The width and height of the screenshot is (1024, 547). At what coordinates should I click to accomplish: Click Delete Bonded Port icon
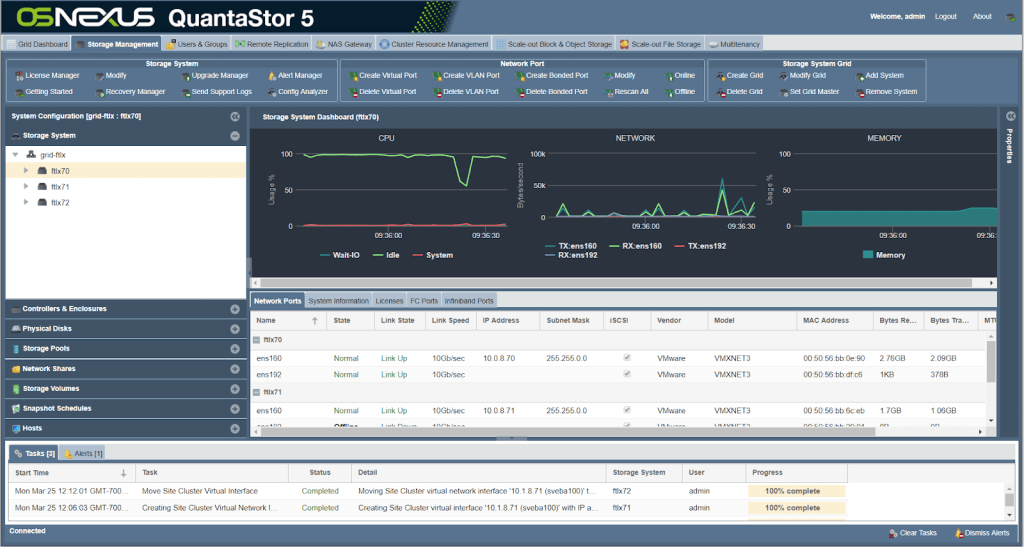[520, 92]
